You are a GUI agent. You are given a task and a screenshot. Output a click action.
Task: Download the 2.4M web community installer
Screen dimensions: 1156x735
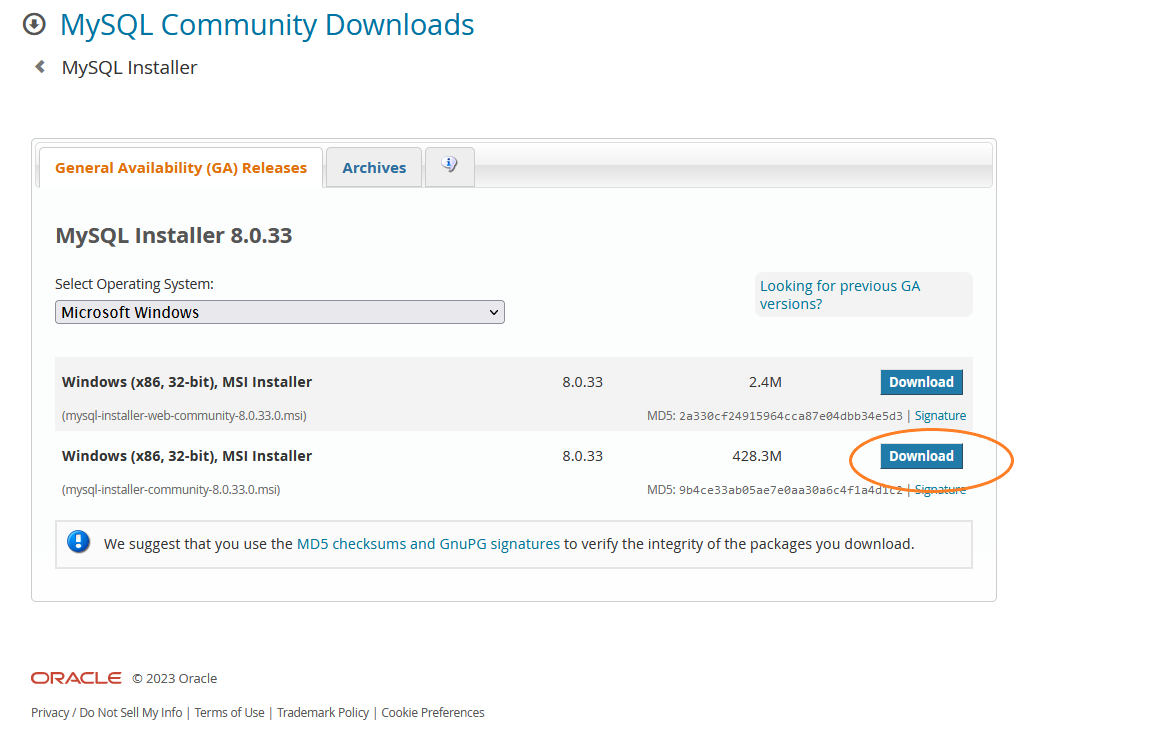[x=921, y=382]
